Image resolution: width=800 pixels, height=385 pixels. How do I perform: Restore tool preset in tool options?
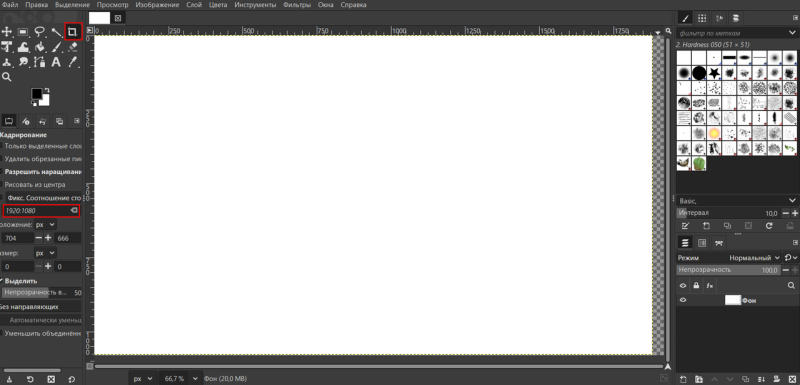click(30, 379)
